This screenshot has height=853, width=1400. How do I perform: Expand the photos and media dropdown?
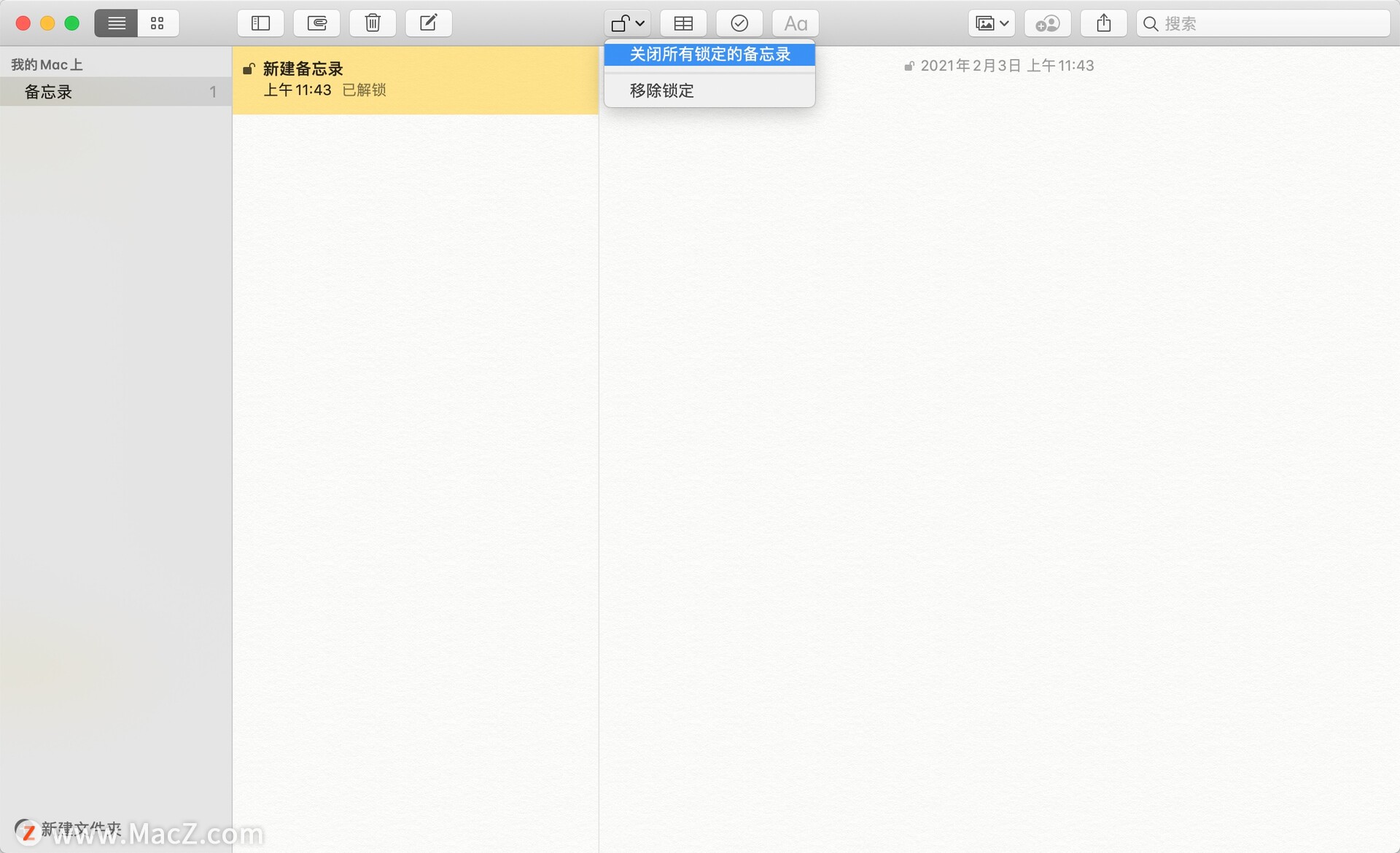992,23
